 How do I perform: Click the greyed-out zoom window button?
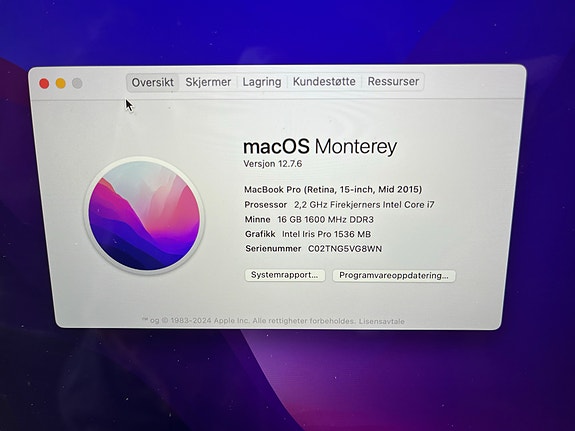pos(77,83)
